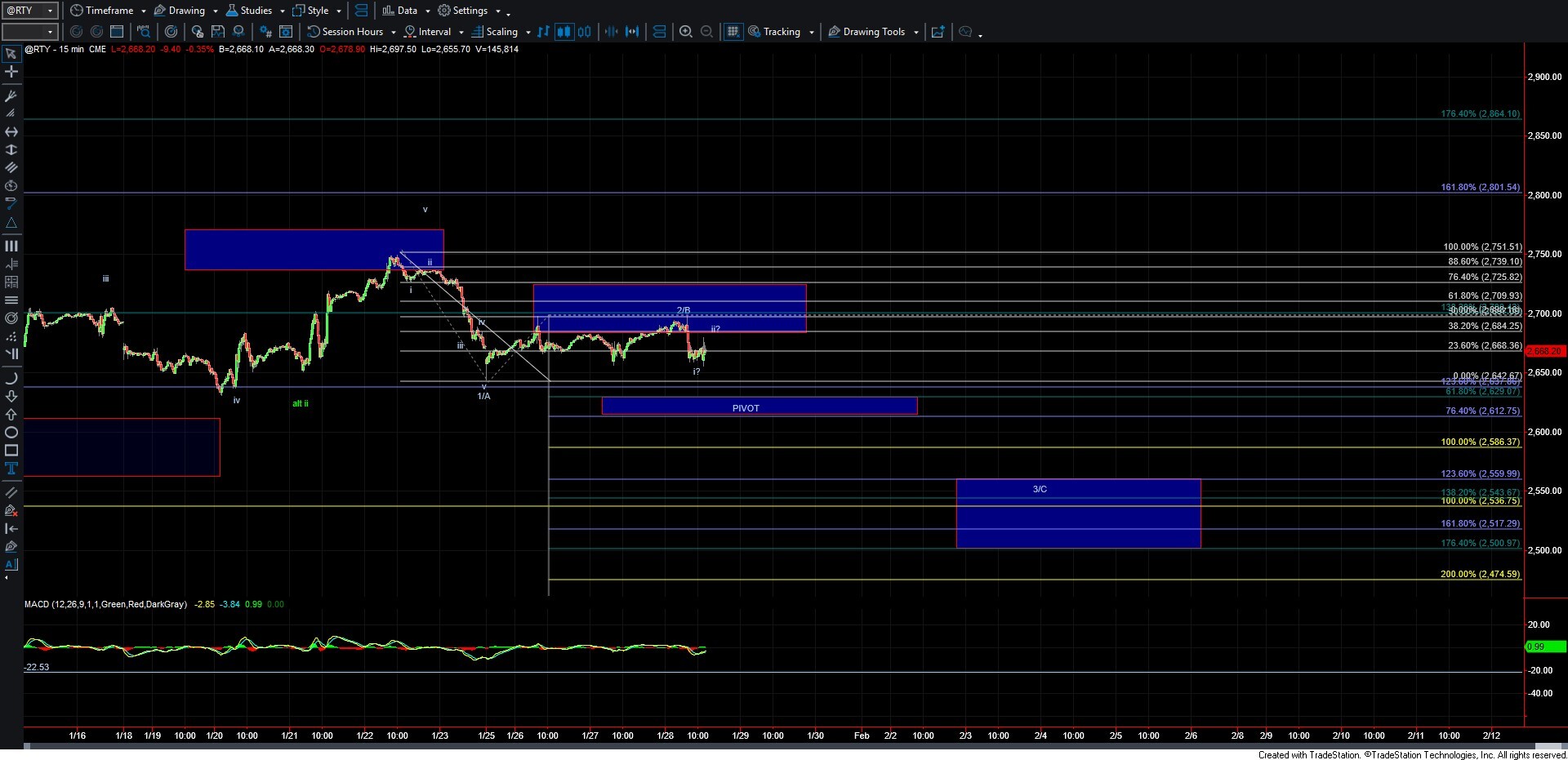Viewport: 1568px width, 760px height.
Task: Toggle hollow candlestick bar type
Action: tap(585, 32)
